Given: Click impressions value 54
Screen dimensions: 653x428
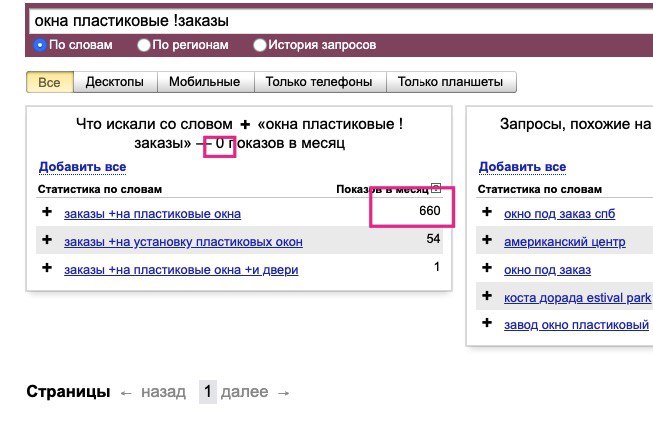Looking at the screenshot, I should [433, 239].
